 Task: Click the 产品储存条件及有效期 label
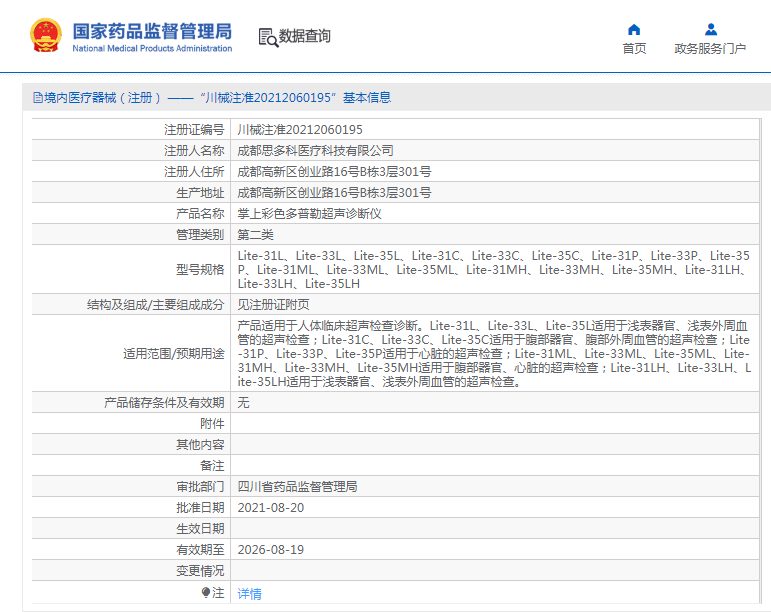click(164, 403)
